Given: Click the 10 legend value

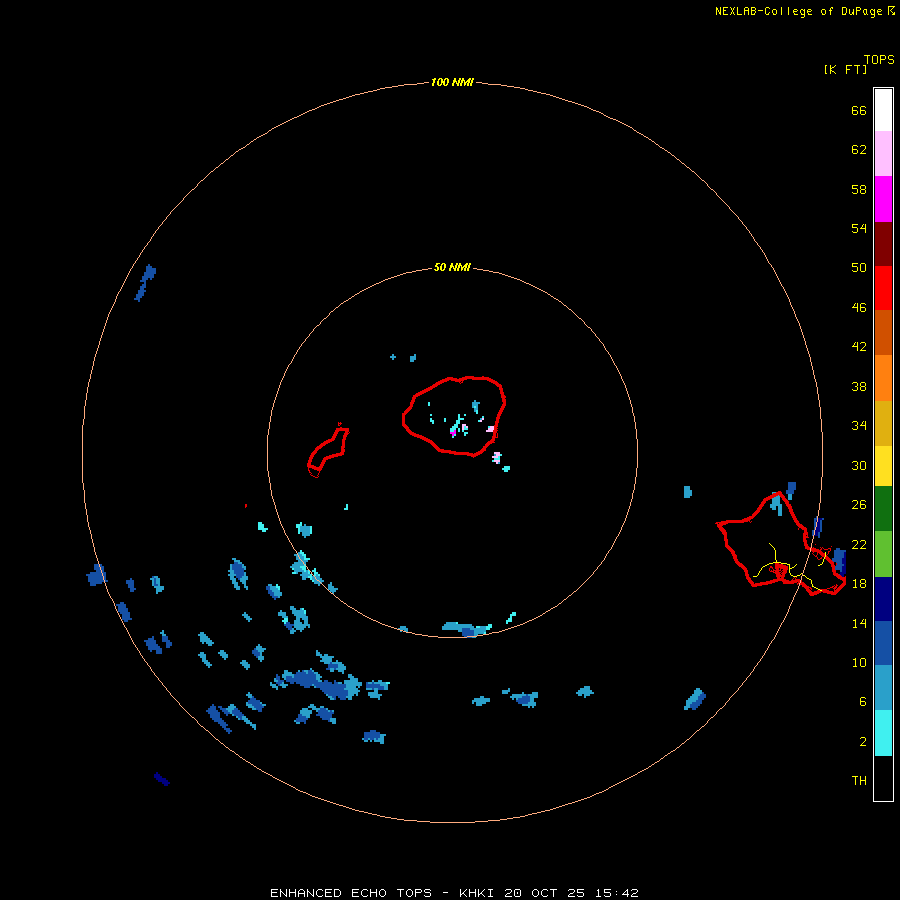Looking at the screenshot, I should point(859,662).
